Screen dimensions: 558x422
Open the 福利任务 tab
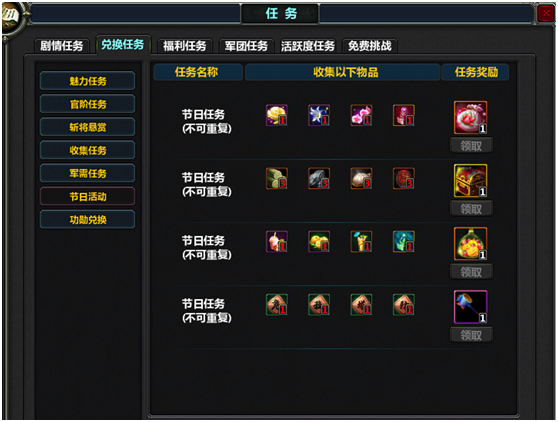pyautogui.click(x=185, y=46)
